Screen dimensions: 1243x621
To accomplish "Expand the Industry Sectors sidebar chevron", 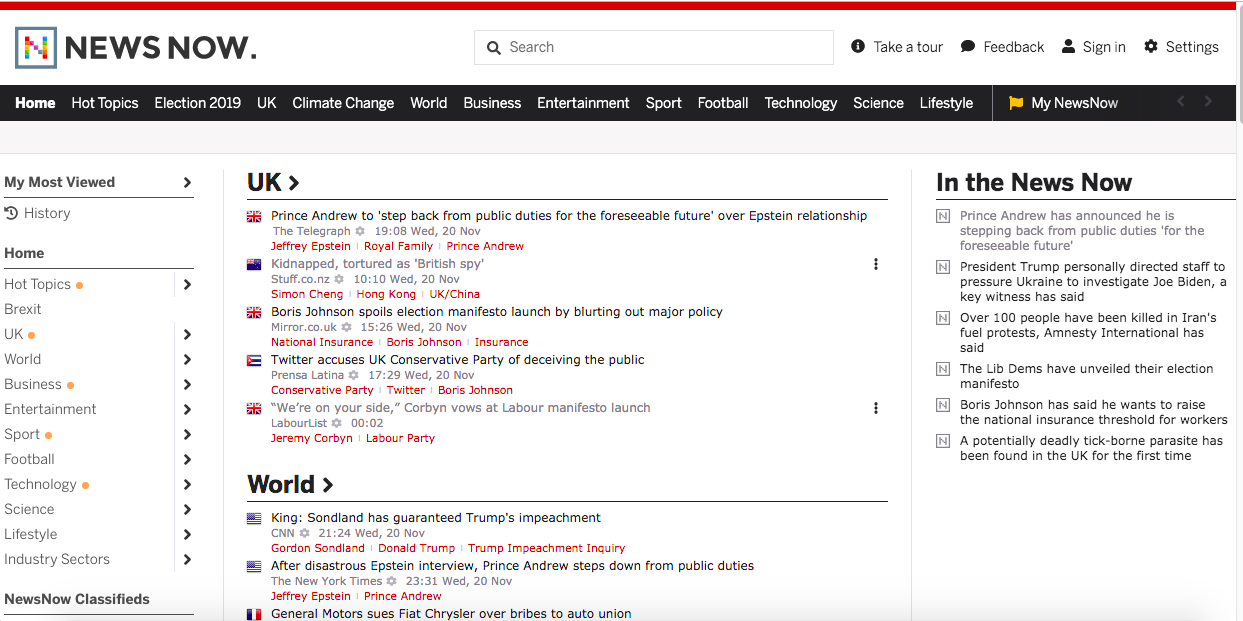I will click(x=187, y=559).
